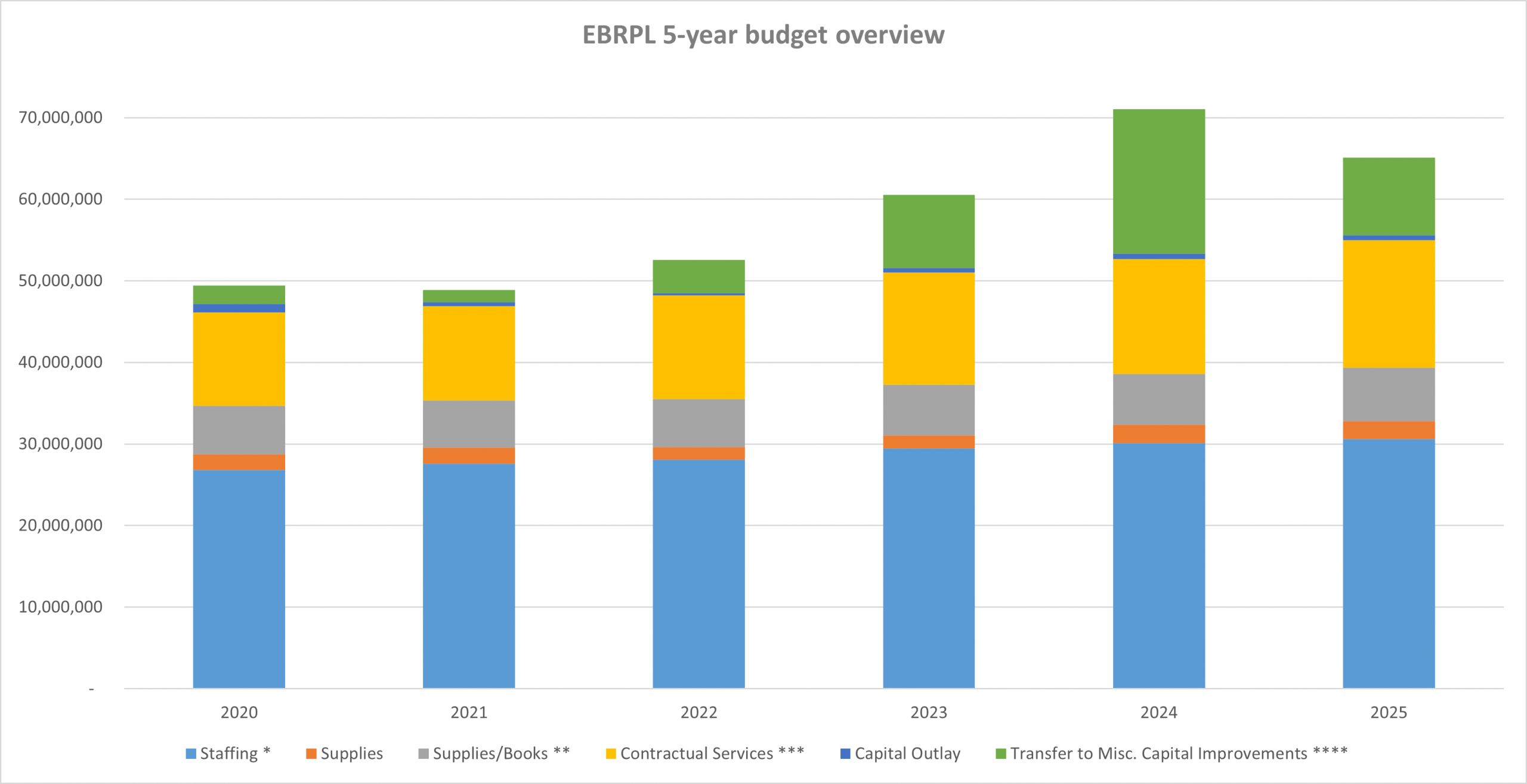Click the 2025 axis label
This screenshot has width=1527, height=784.
1389,712
